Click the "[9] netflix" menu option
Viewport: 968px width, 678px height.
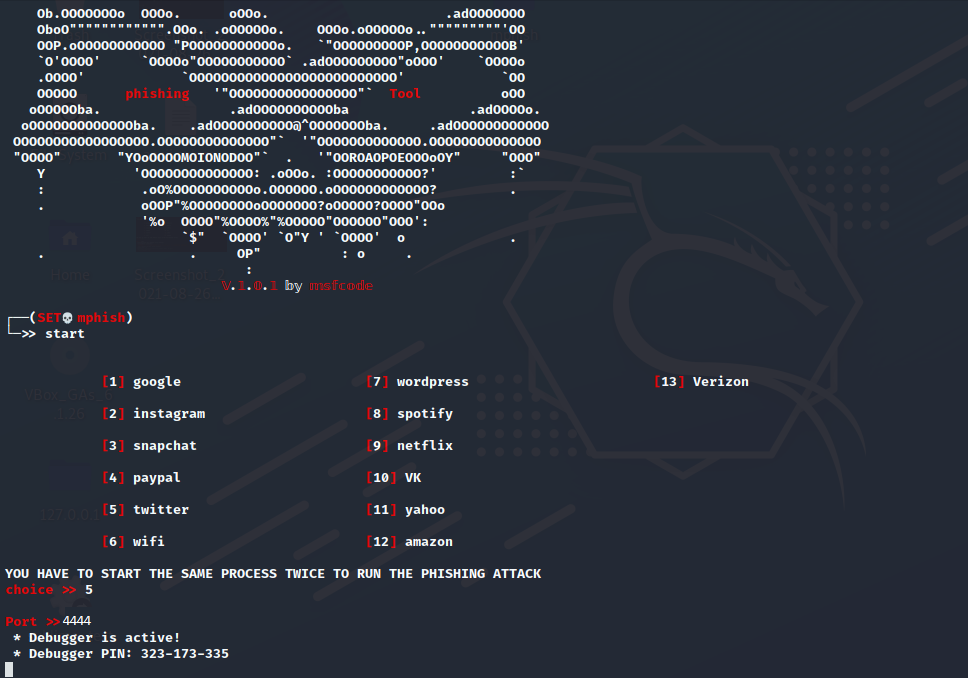point(409,446)
